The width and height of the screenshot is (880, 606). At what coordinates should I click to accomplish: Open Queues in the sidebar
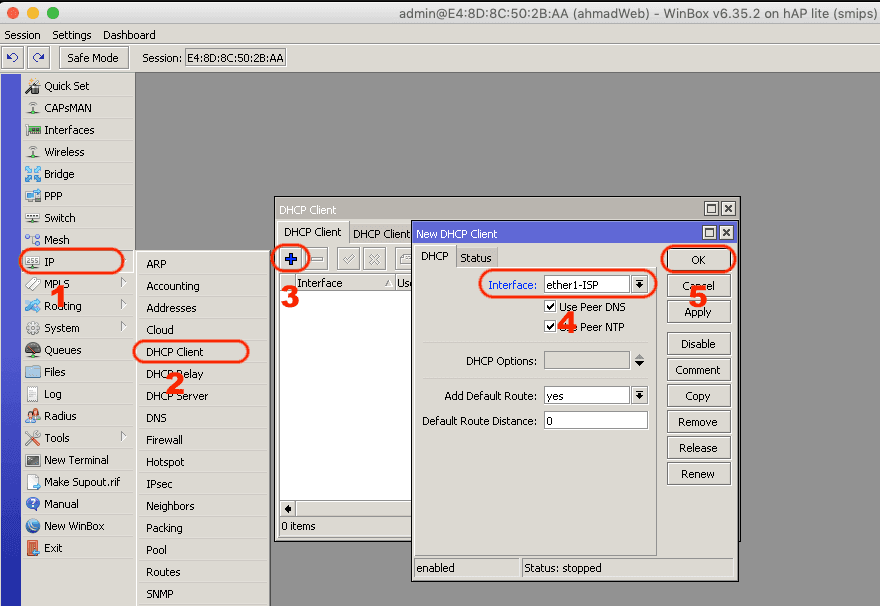point(78,350)
